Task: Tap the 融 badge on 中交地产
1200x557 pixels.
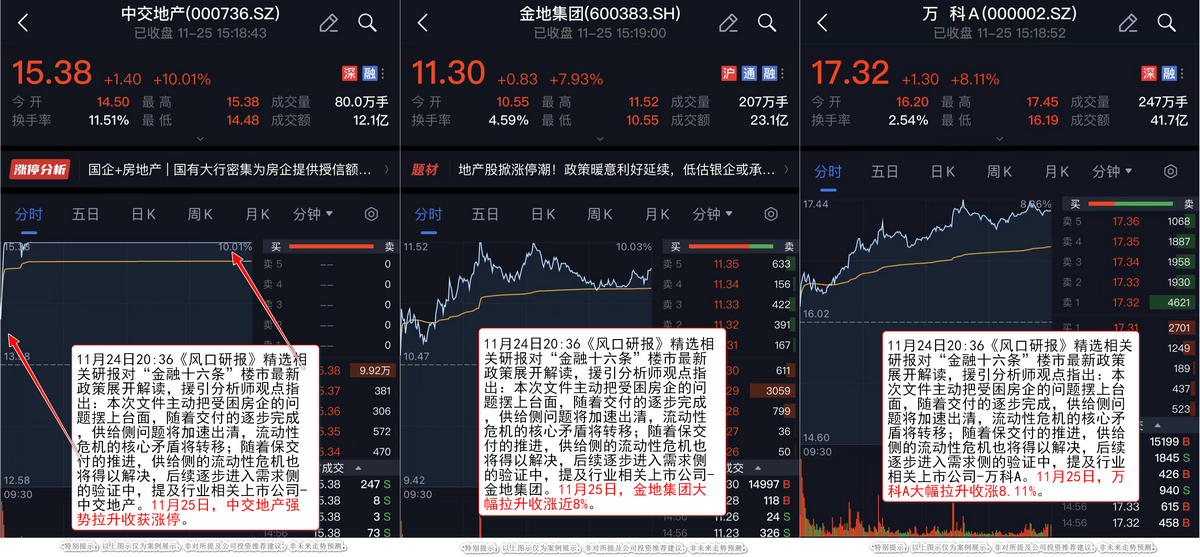Action: tap(369, 73)
